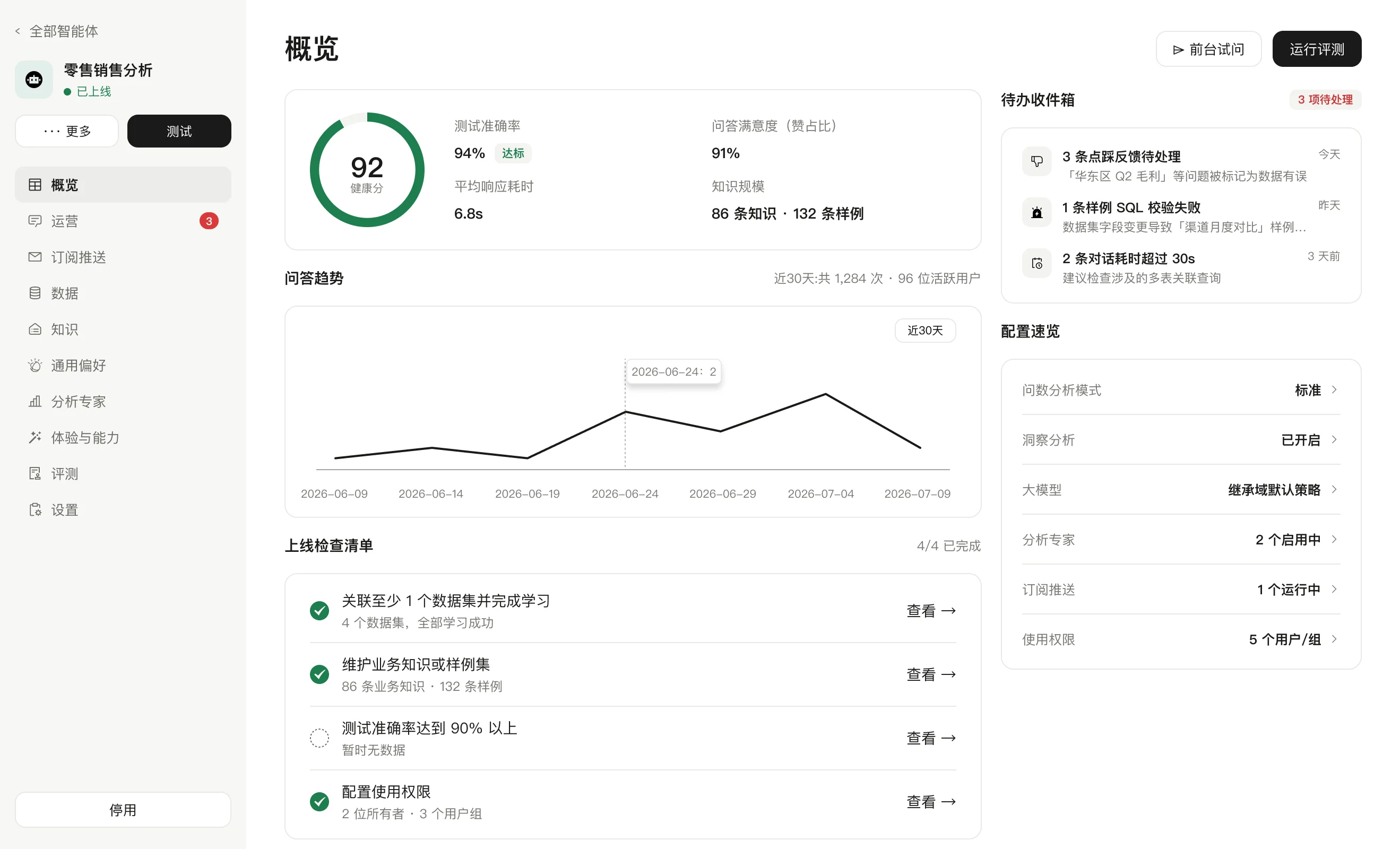Click the 设置 gear-file icon
The image size is (1400, 849).
34,510
